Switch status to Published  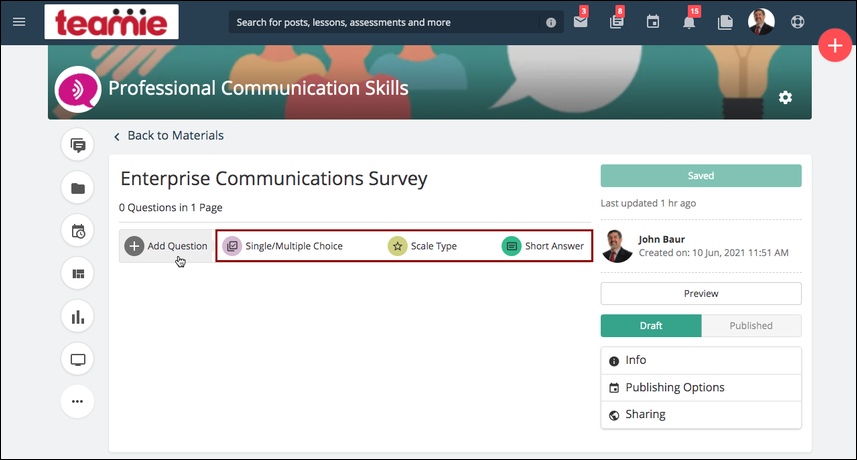(x=751, y=326)
